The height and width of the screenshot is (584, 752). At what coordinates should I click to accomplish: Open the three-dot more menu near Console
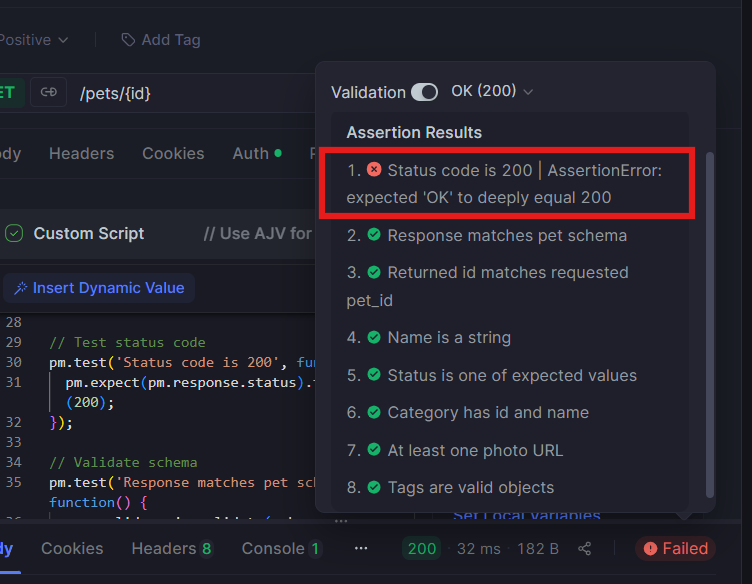click(361, 548)
